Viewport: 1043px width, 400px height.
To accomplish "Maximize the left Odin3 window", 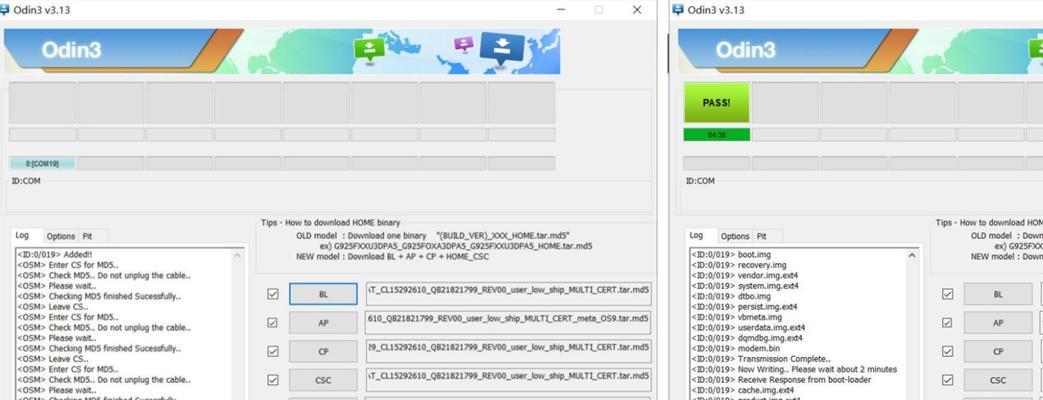I will pos(599,9).
